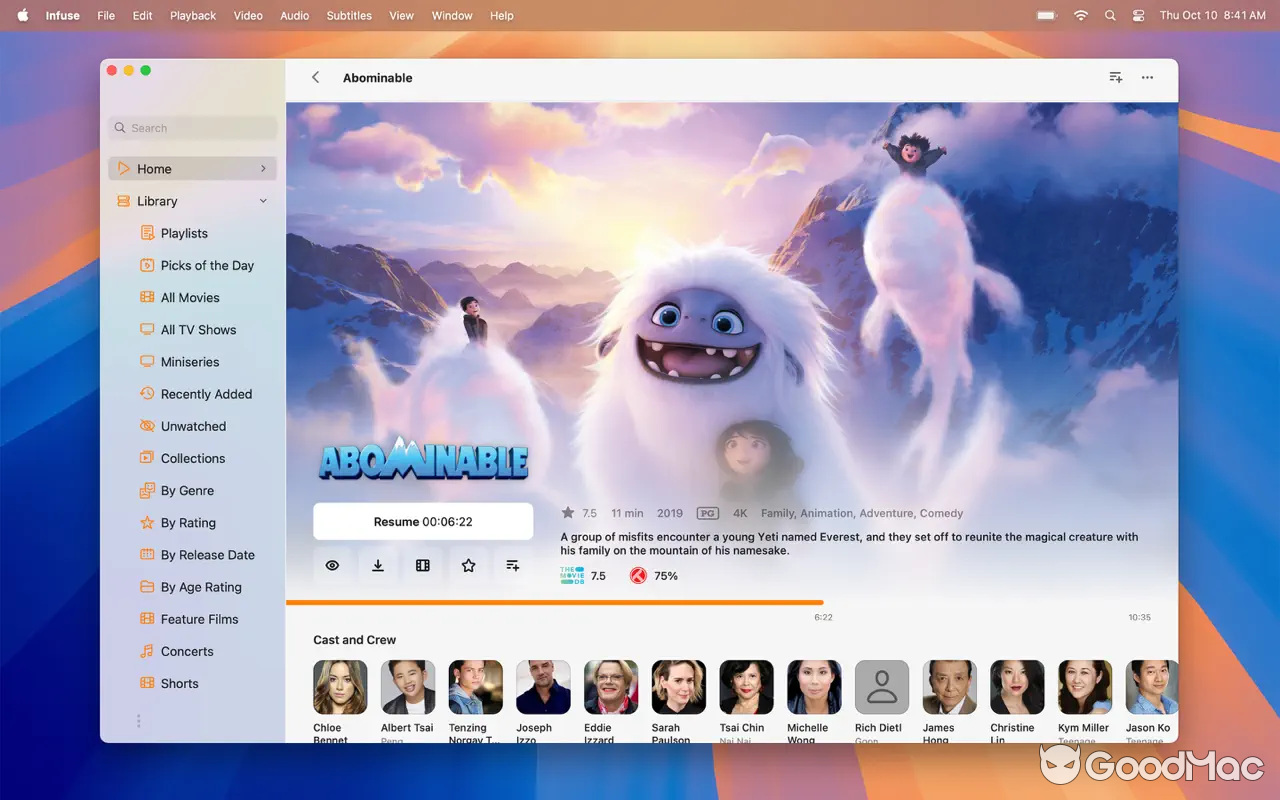Open the more options ellipsis menu
The width and height of the screenshot is (1280, 800).
(1147, 77)
